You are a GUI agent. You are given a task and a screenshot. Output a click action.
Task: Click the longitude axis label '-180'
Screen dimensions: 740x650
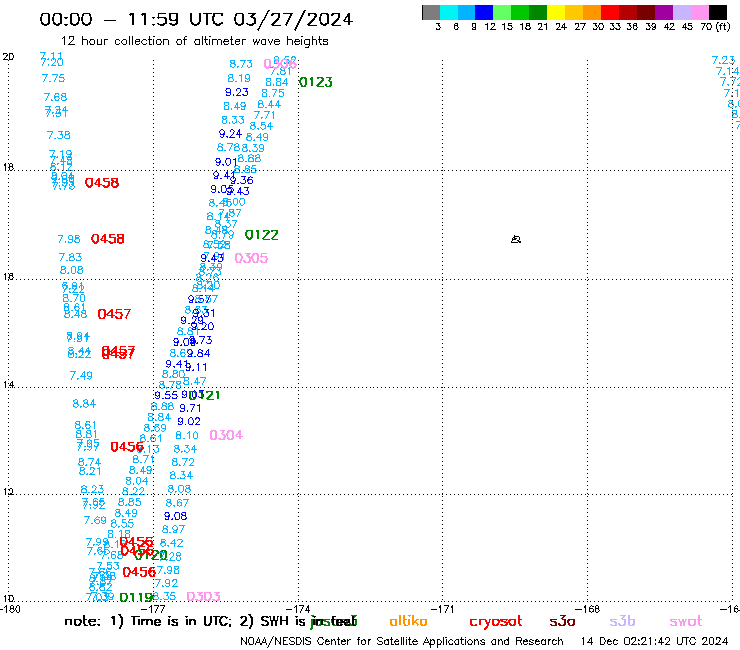point(10,609)
